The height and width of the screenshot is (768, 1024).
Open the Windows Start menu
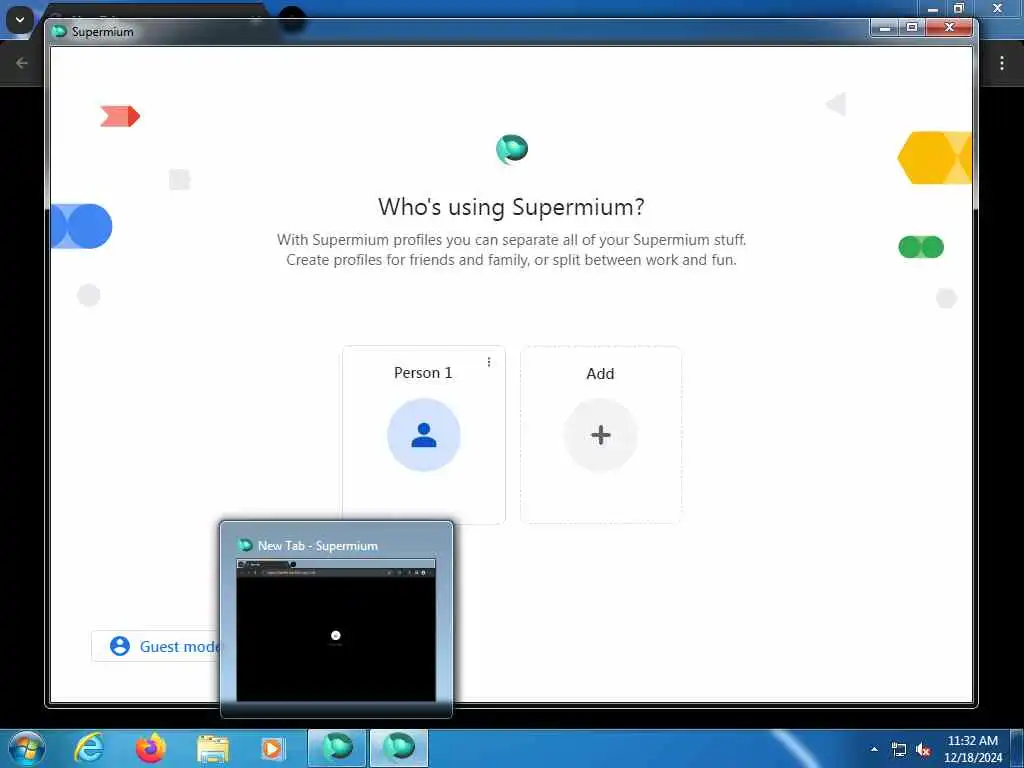tap(27, 748)
